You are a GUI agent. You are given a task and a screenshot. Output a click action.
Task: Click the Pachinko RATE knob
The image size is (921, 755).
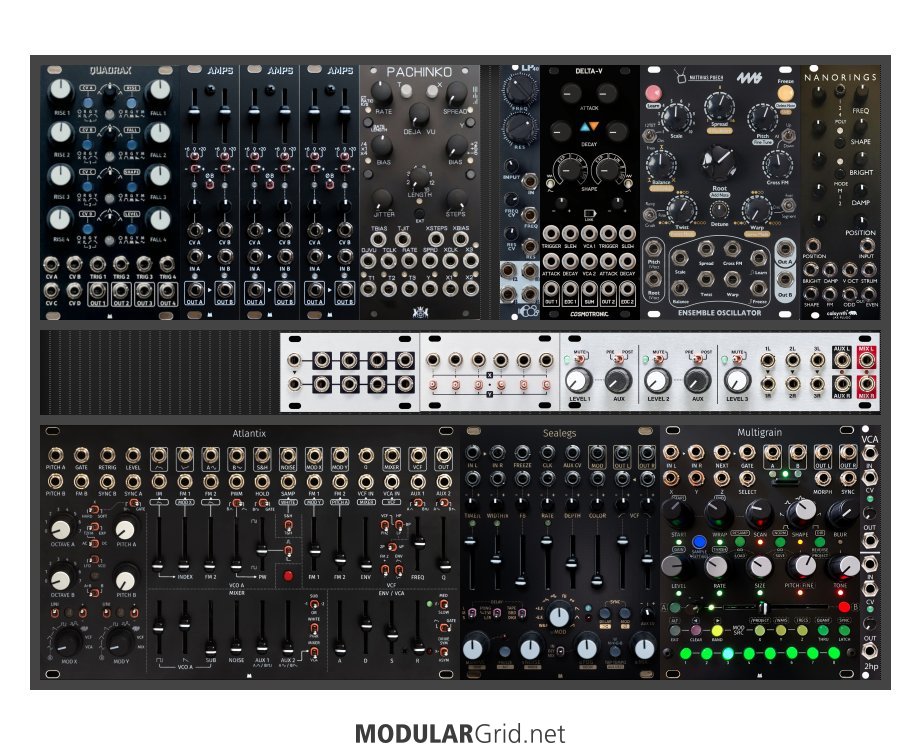tap(382, 93)
